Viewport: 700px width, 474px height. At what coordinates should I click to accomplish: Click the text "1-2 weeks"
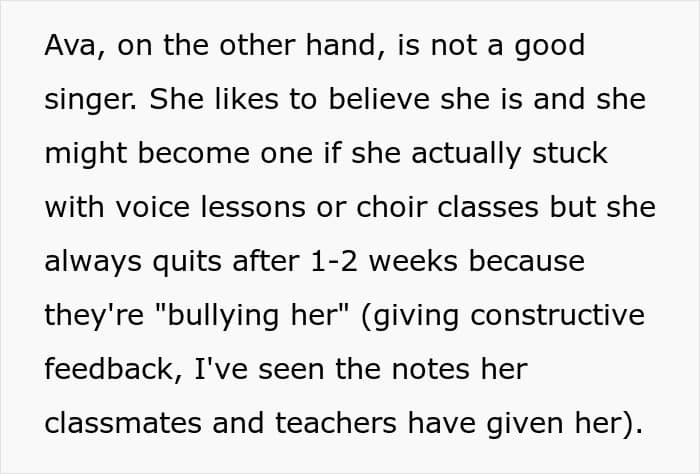pyautogui.click(x=383, y=262)
